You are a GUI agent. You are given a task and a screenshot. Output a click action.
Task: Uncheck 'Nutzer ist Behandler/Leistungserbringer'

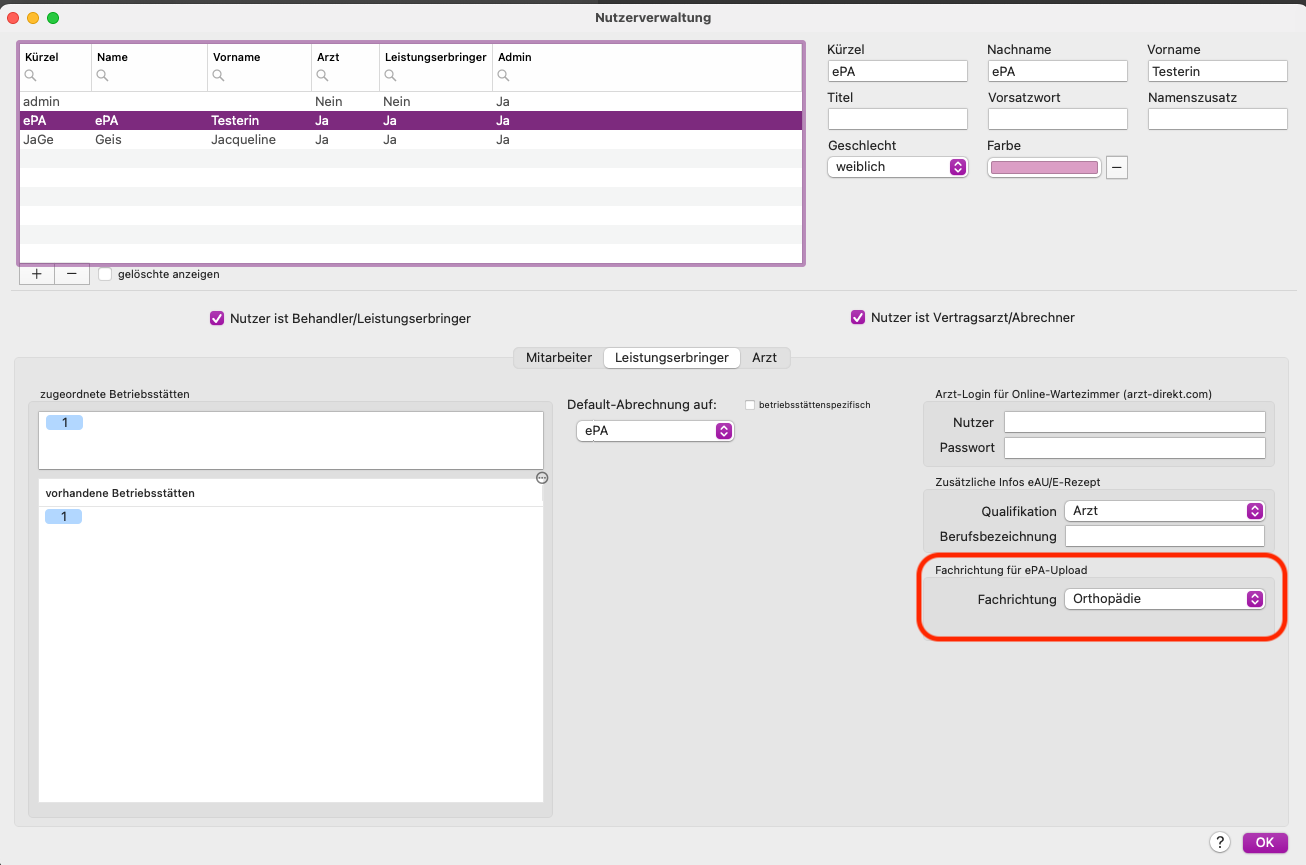click(x=216, y=318)
